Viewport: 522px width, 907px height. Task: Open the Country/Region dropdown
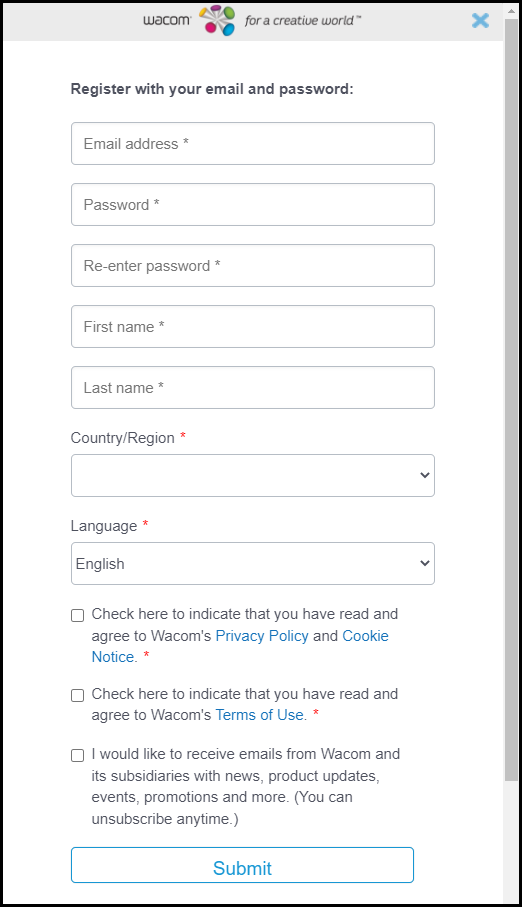pyautogui.click(x=253, y=475)
